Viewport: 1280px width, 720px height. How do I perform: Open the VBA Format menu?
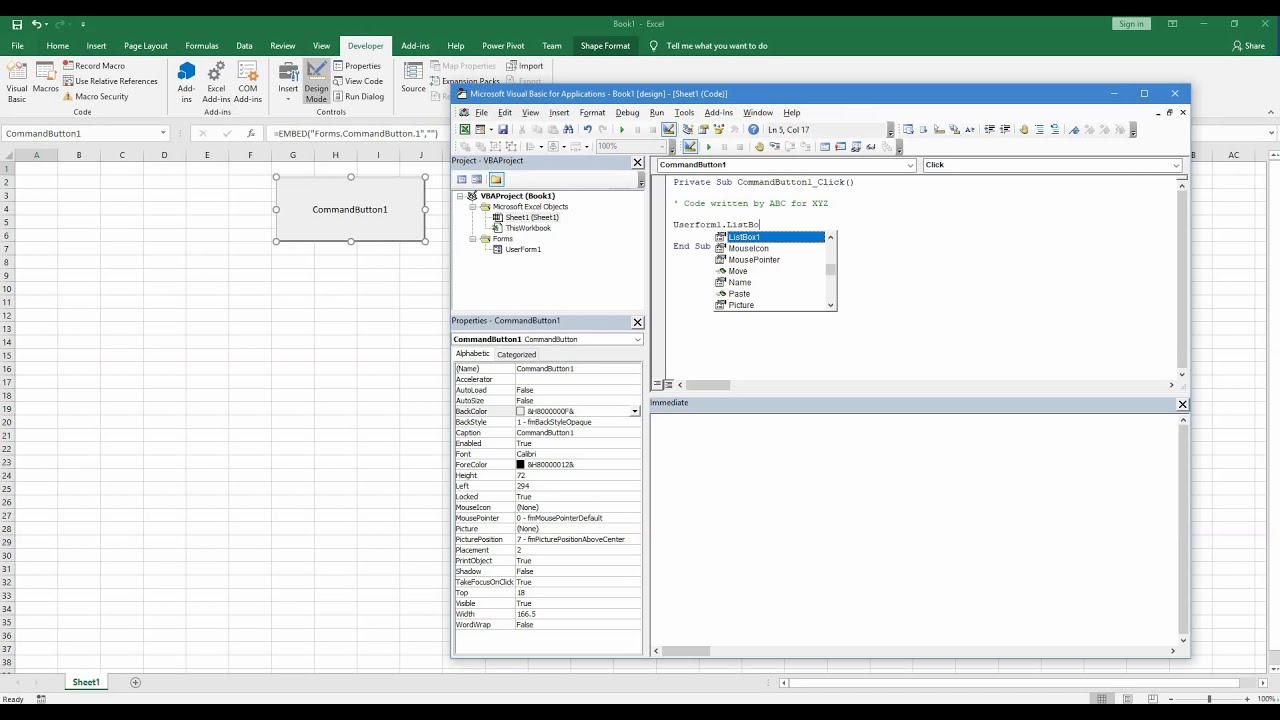pyautogui.click(x=592, y=113)
